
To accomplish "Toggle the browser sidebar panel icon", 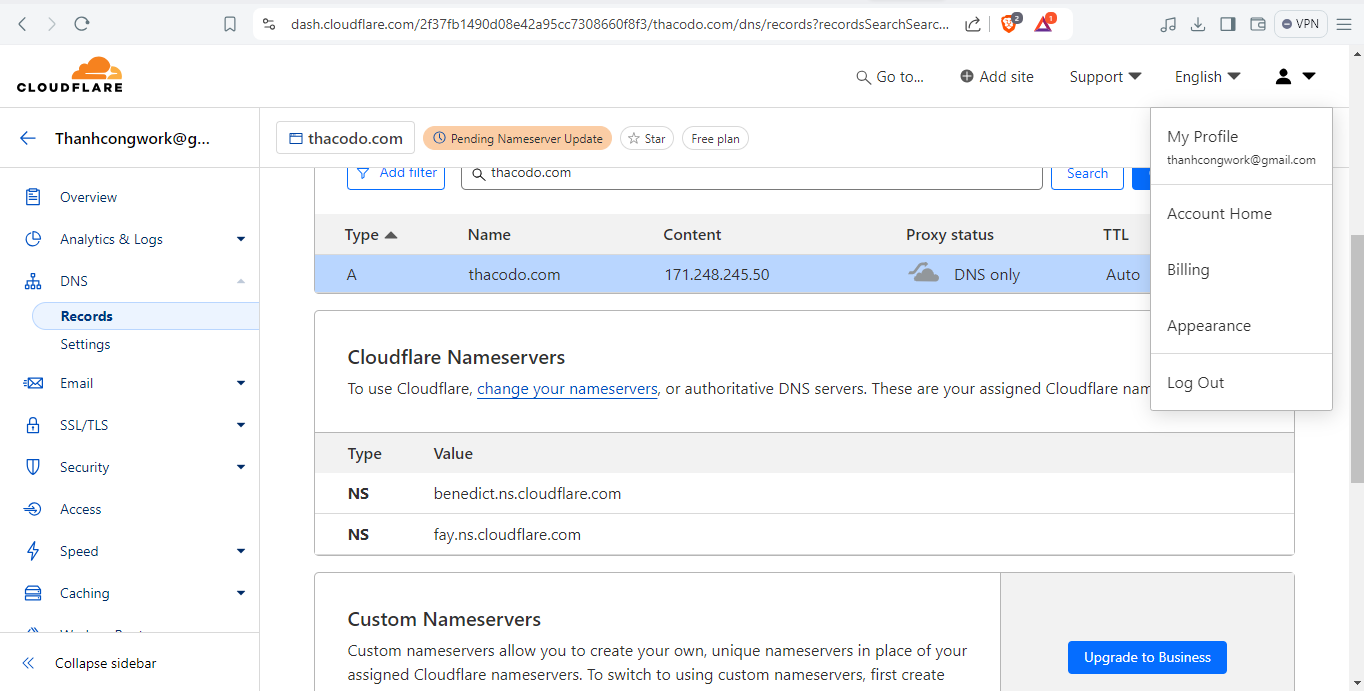I will [1228, 24].
